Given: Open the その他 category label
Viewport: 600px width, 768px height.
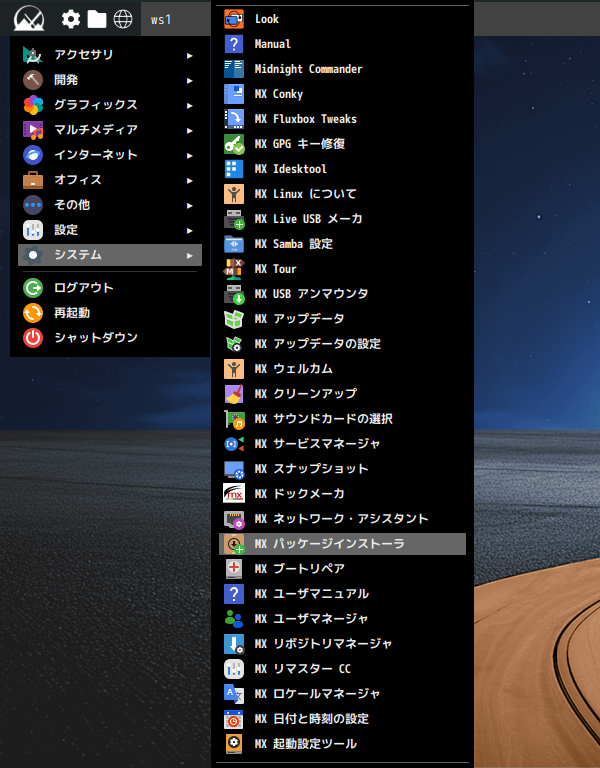Looking at the screenshot, I should coord(72,205).
